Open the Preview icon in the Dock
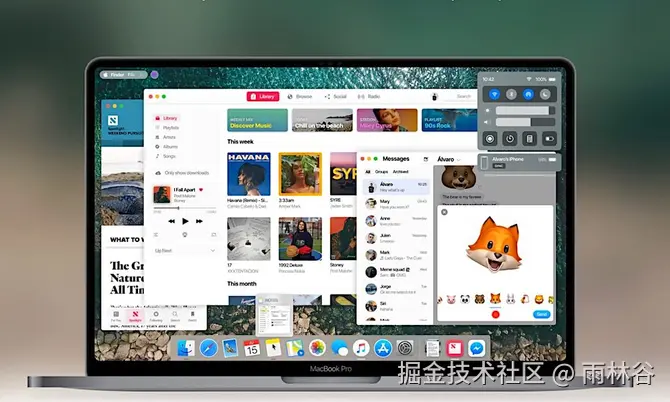Screen dimensions: 670x402 point(230,348)
